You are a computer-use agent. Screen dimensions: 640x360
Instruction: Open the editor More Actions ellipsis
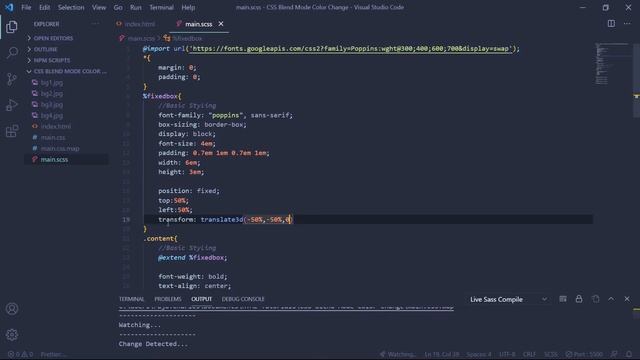627,24
